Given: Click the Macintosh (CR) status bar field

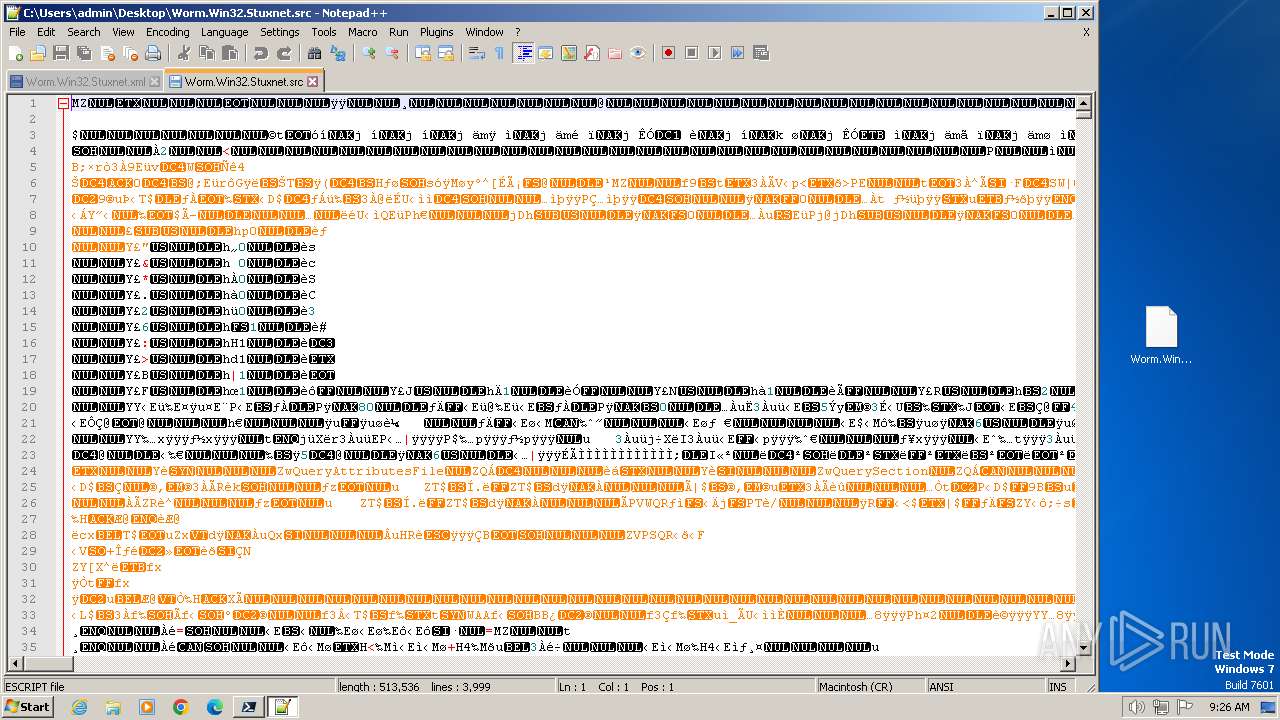Looking at the screenshot, I should point(870,687).
